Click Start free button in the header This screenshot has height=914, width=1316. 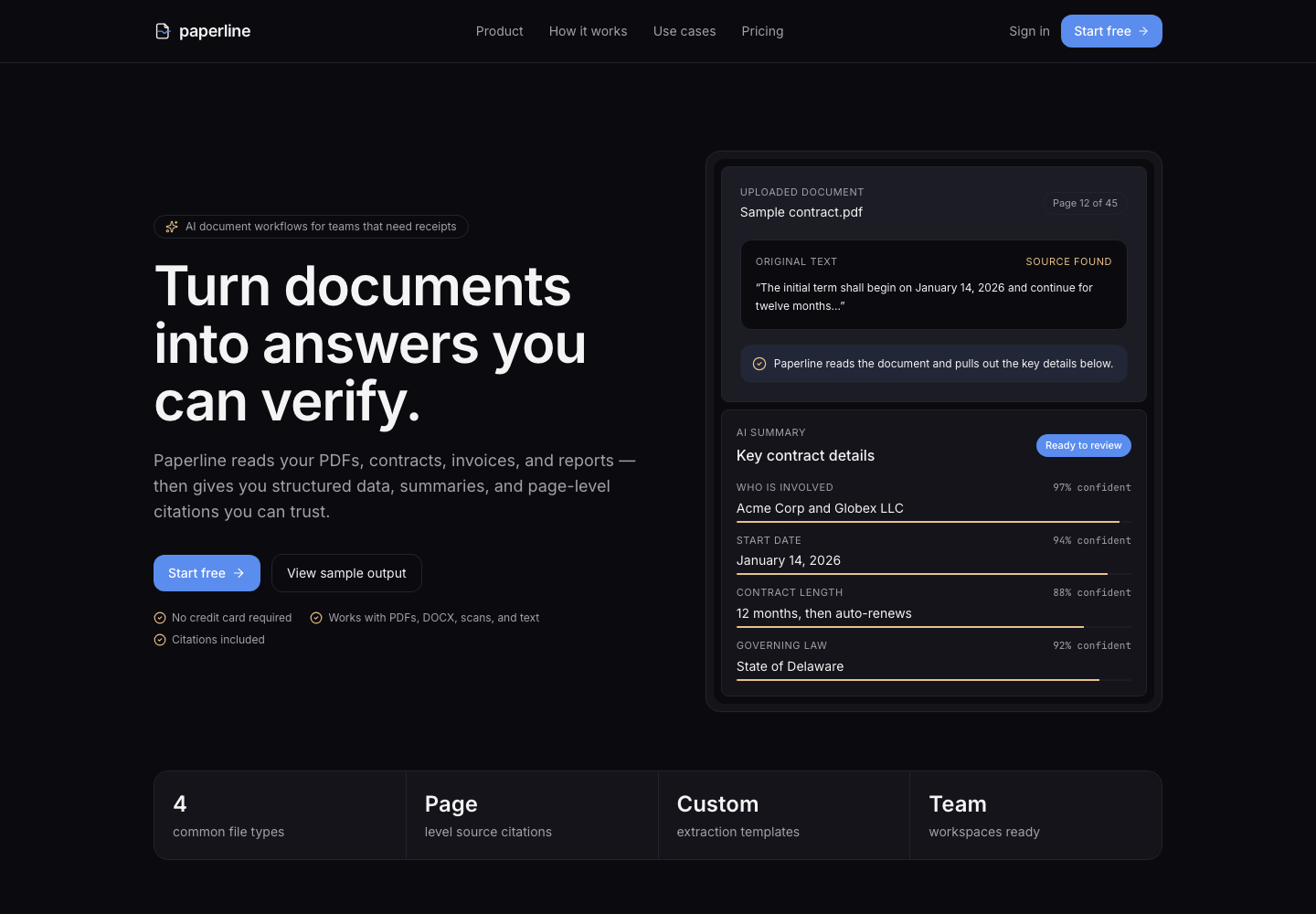(x=1111, y=31)
